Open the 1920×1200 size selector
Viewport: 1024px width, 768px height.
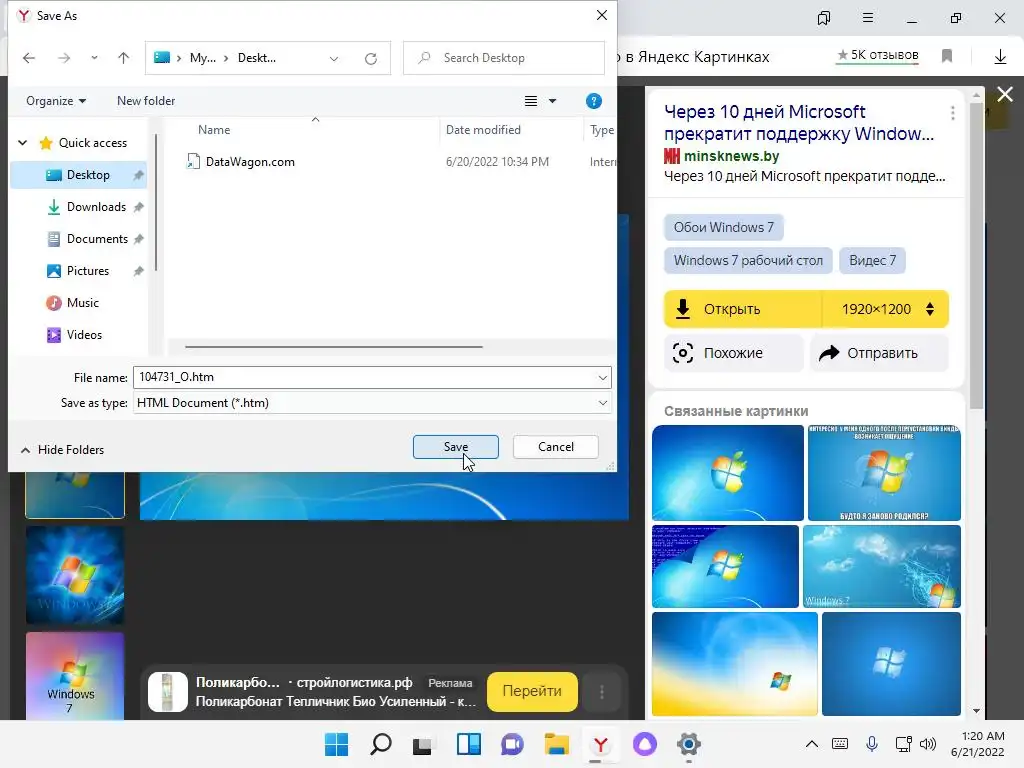pyautogui.click(x=886, y=309)
